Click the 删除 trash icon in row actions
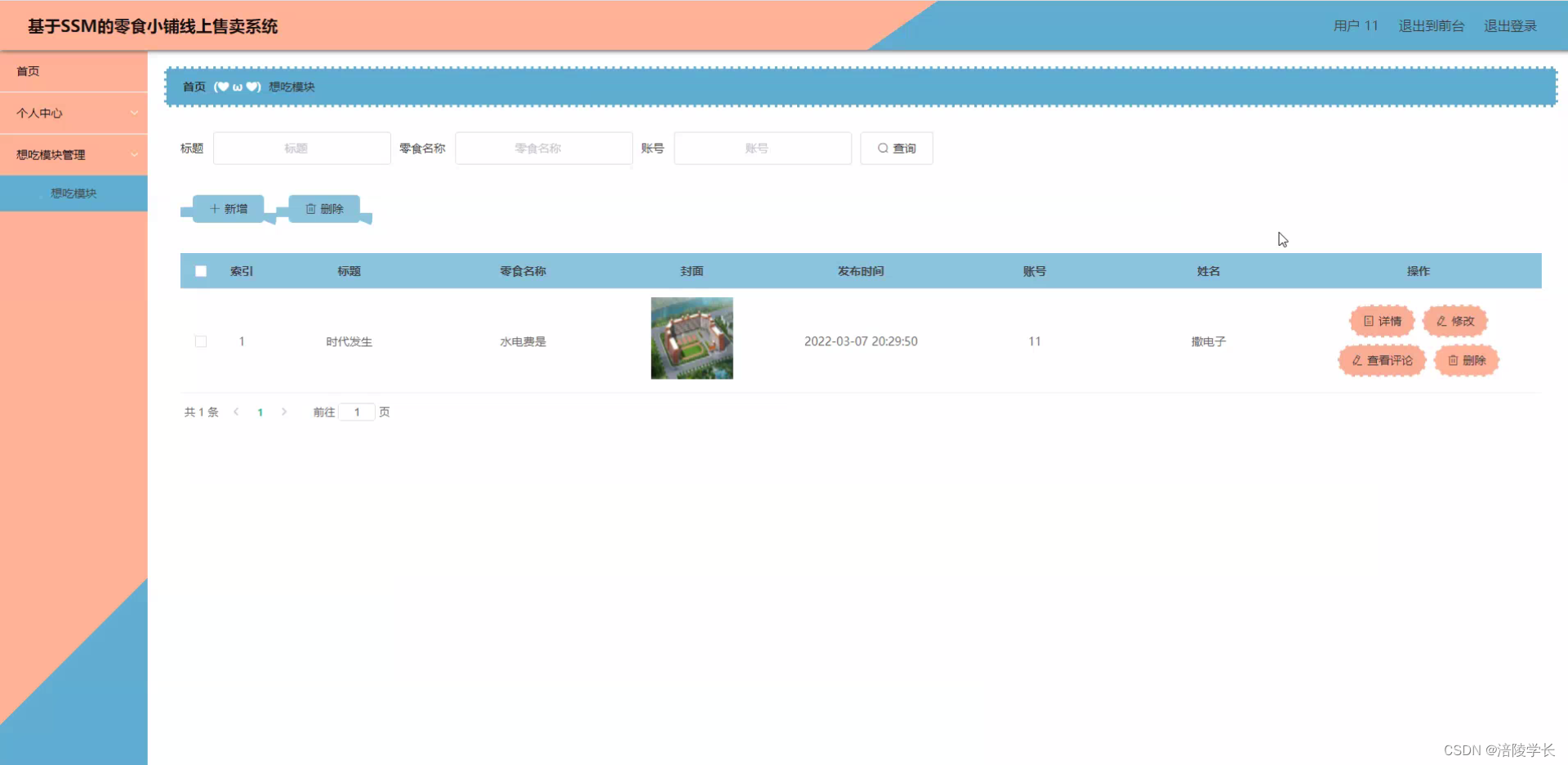Viewport: 1568px width, 765px height. tap(1453, 360)
